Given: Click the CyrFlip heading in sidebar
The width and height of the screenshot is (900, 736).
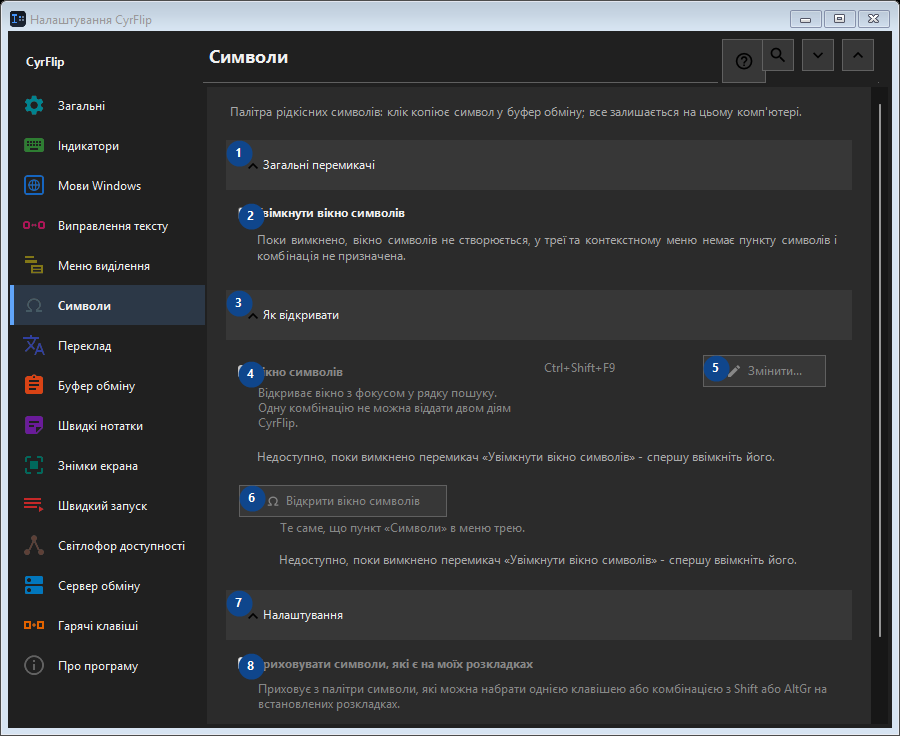Looking at the screenshot, I should (45, 62).
